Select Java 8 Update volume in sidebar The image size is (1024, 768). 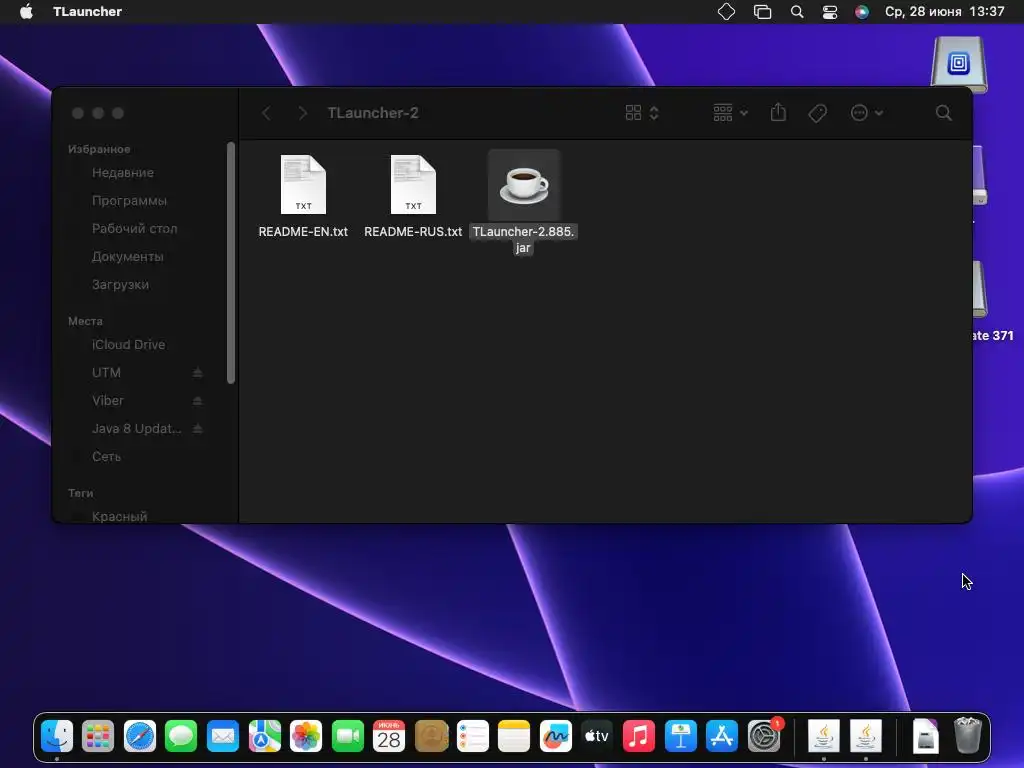(136, 428)
